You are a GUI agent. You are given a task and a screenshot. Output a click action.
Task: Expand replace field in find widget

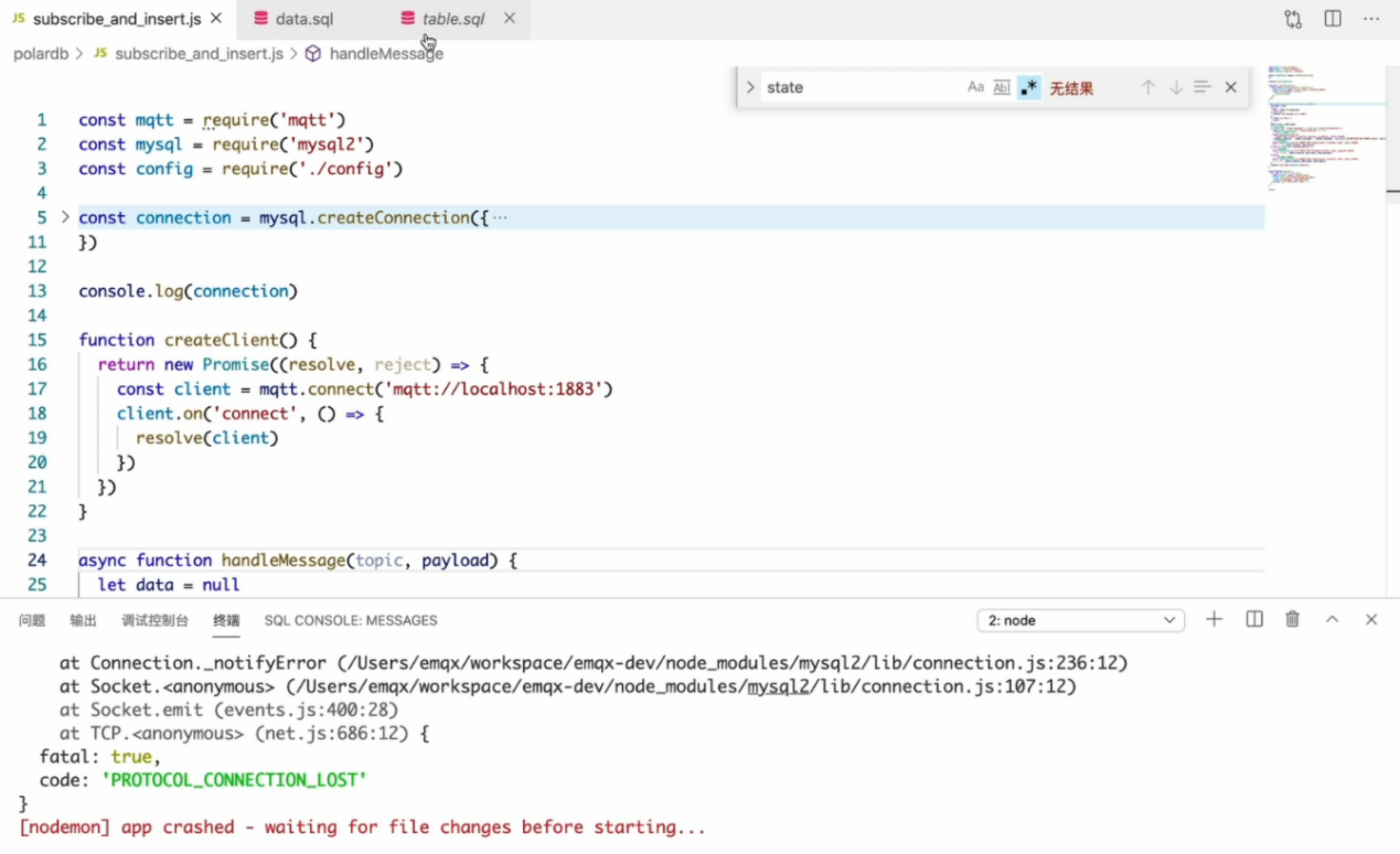point(750,87)
